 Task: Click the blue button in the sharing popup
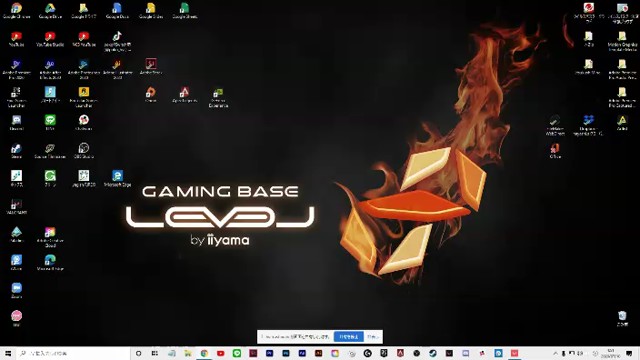(349, 337)
